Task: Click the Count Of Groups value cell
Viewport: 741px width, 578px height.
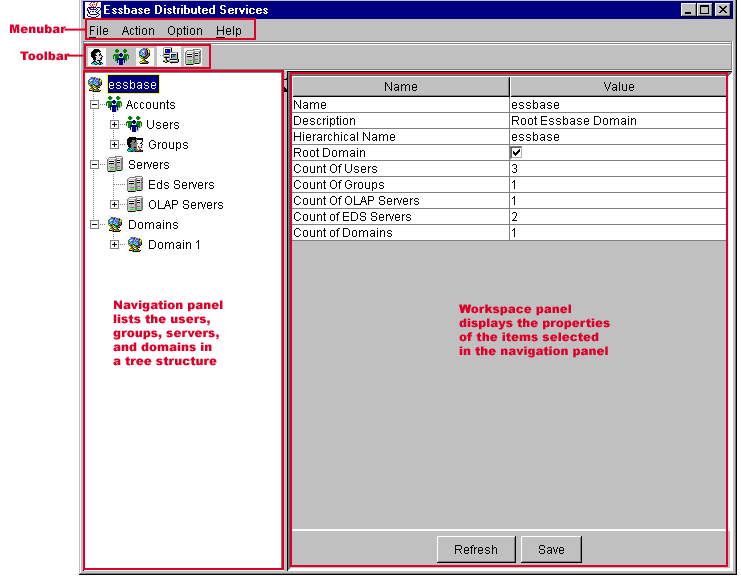Action: pyautogui.click(x=618, y=185)
